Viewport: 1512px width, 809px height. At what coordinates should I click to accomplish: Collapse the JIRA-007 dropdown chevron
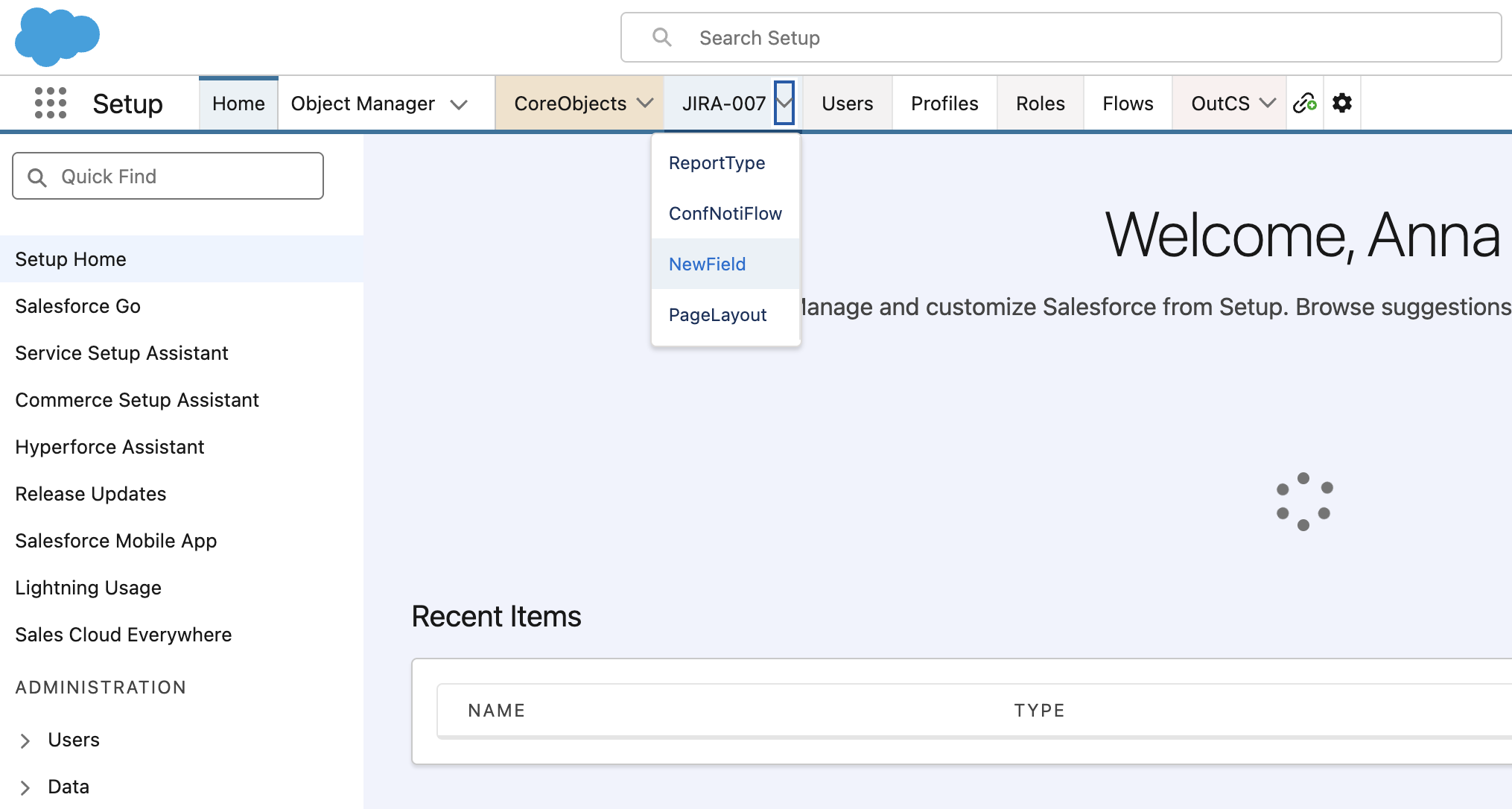(784, 103)
